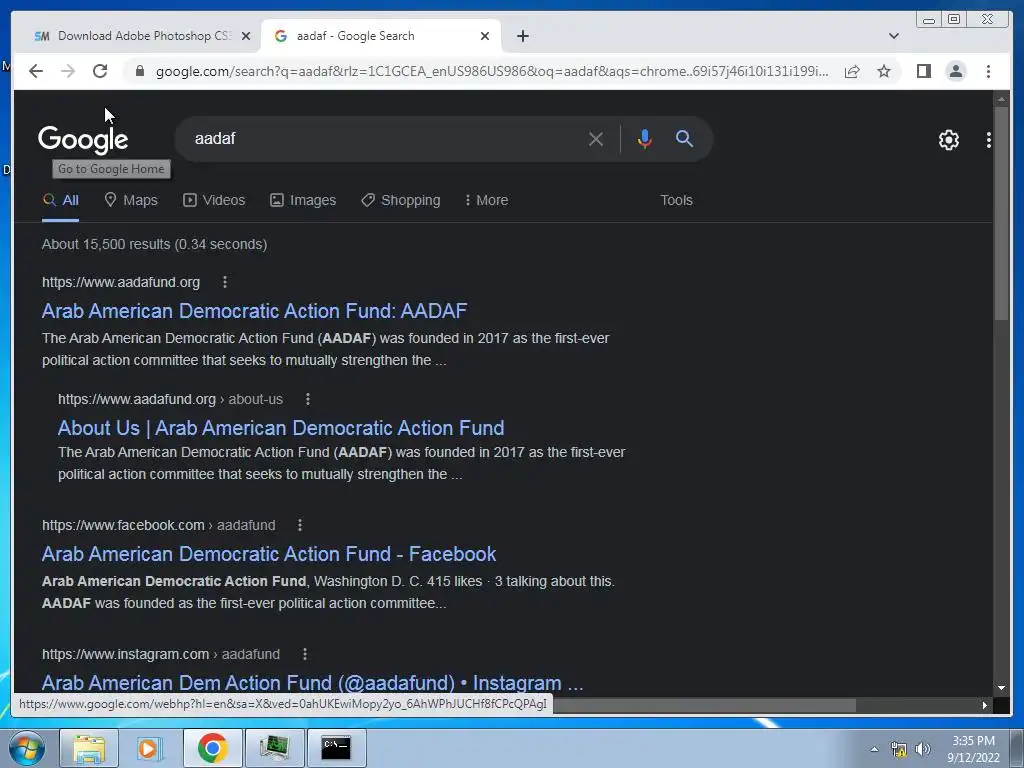Select the aadaf - Google Search tab
Image resolution: width=1024 pixels, height=768 pixels.
click(x=381, y=36)
